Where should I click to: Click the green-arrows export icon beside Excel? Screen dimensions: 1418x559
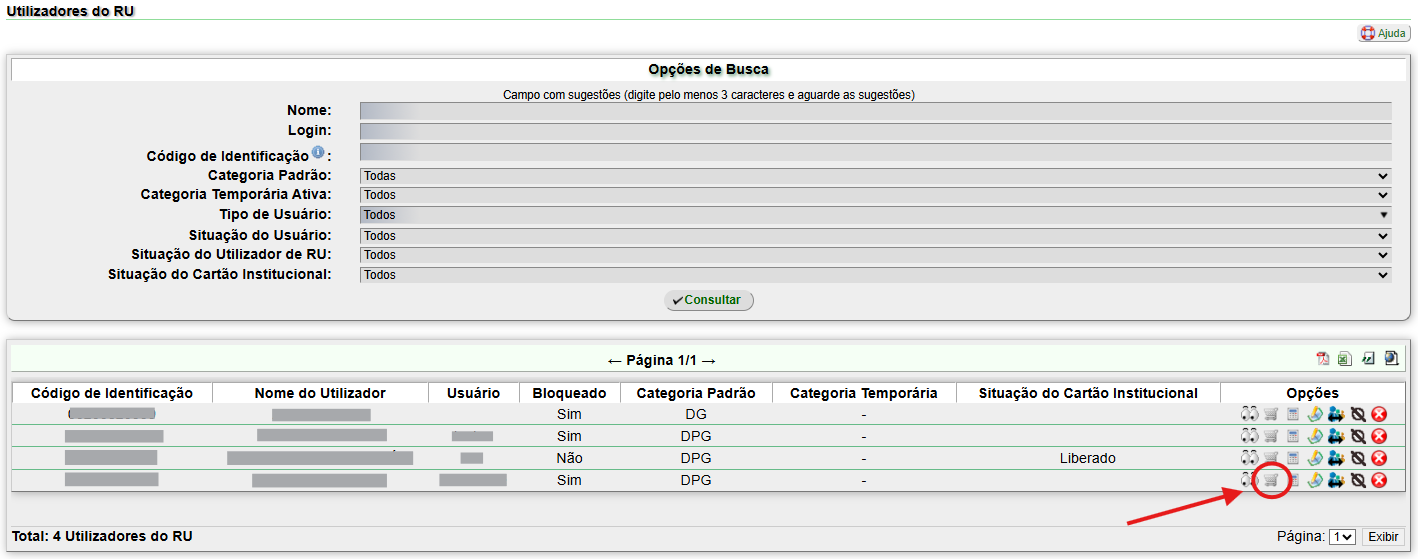(1368, 359)
